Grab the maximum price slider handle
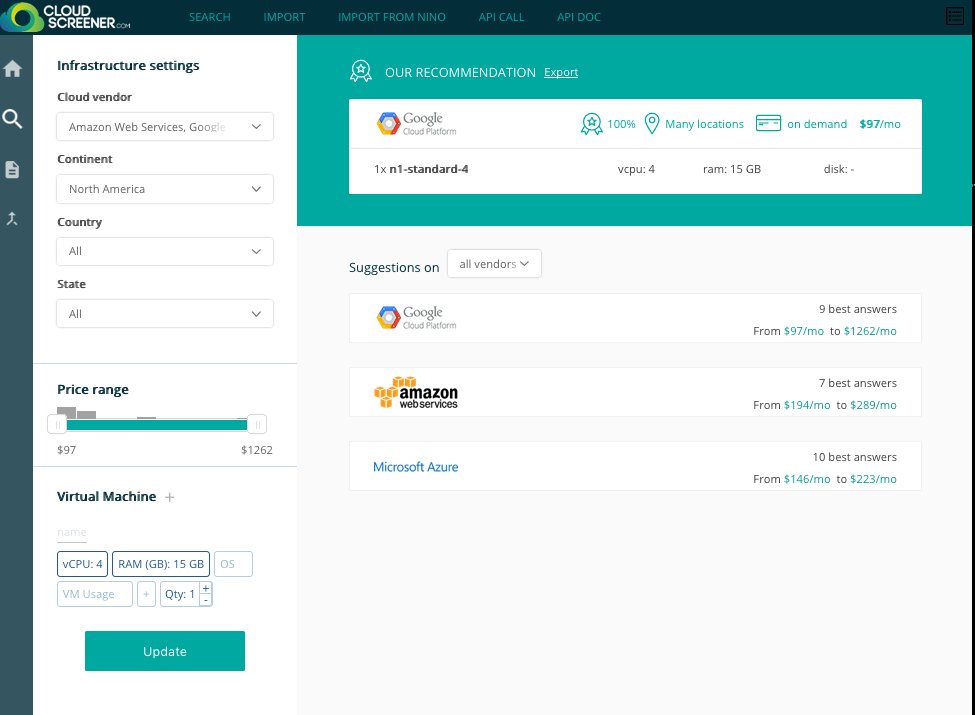The width and height of the screenshot is (975, 715). [257, 425]
